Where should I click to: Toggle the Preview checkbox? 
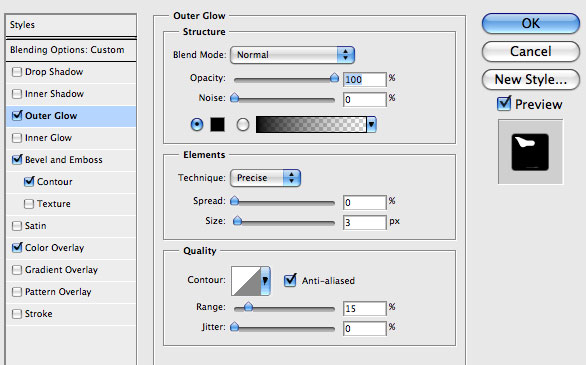point(504,103)
